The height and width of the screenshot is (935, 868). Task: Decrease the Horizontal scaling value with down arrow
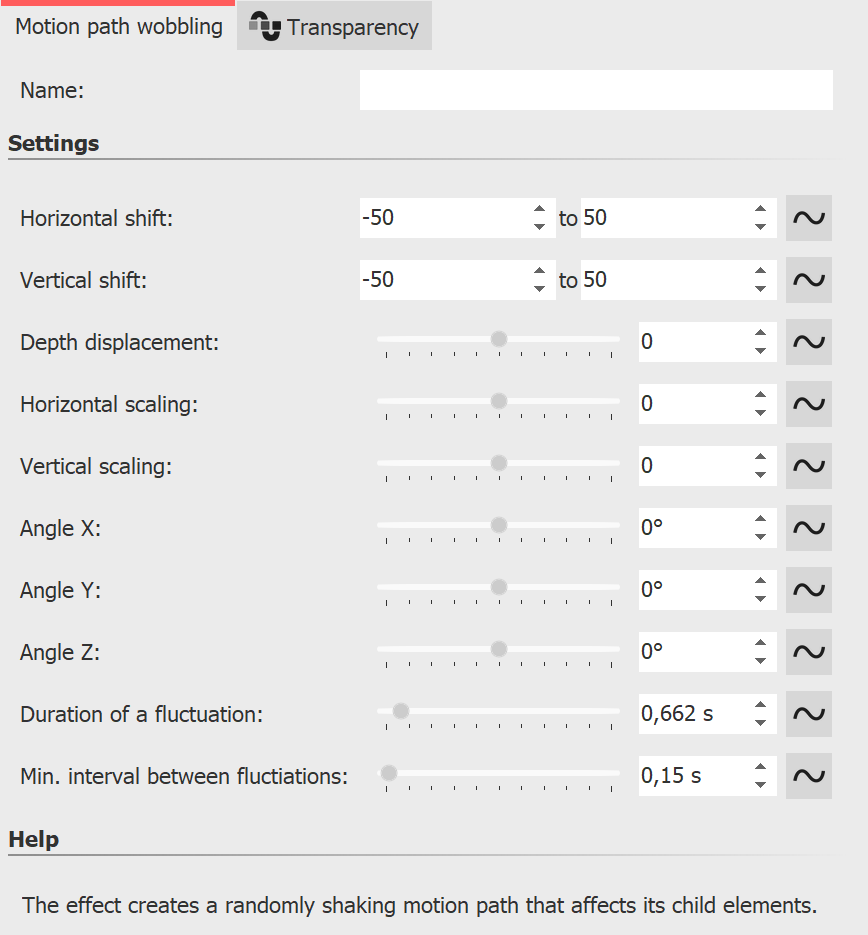tap(761, 413)
